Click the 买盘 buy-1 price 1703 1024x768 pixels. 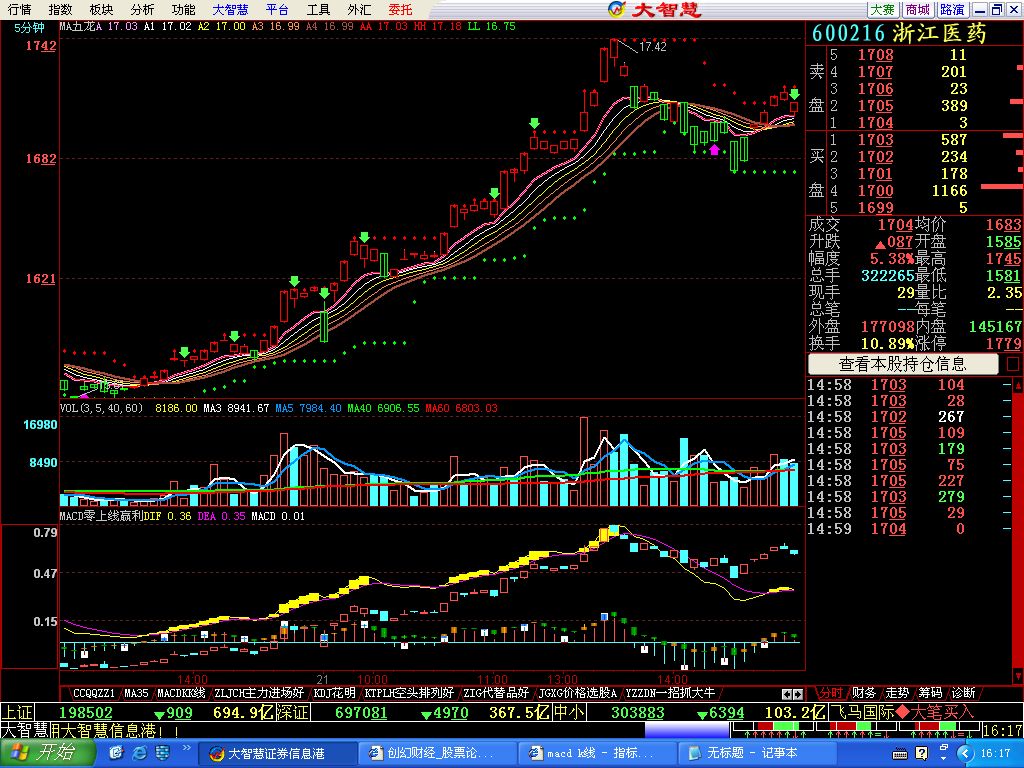875,140
